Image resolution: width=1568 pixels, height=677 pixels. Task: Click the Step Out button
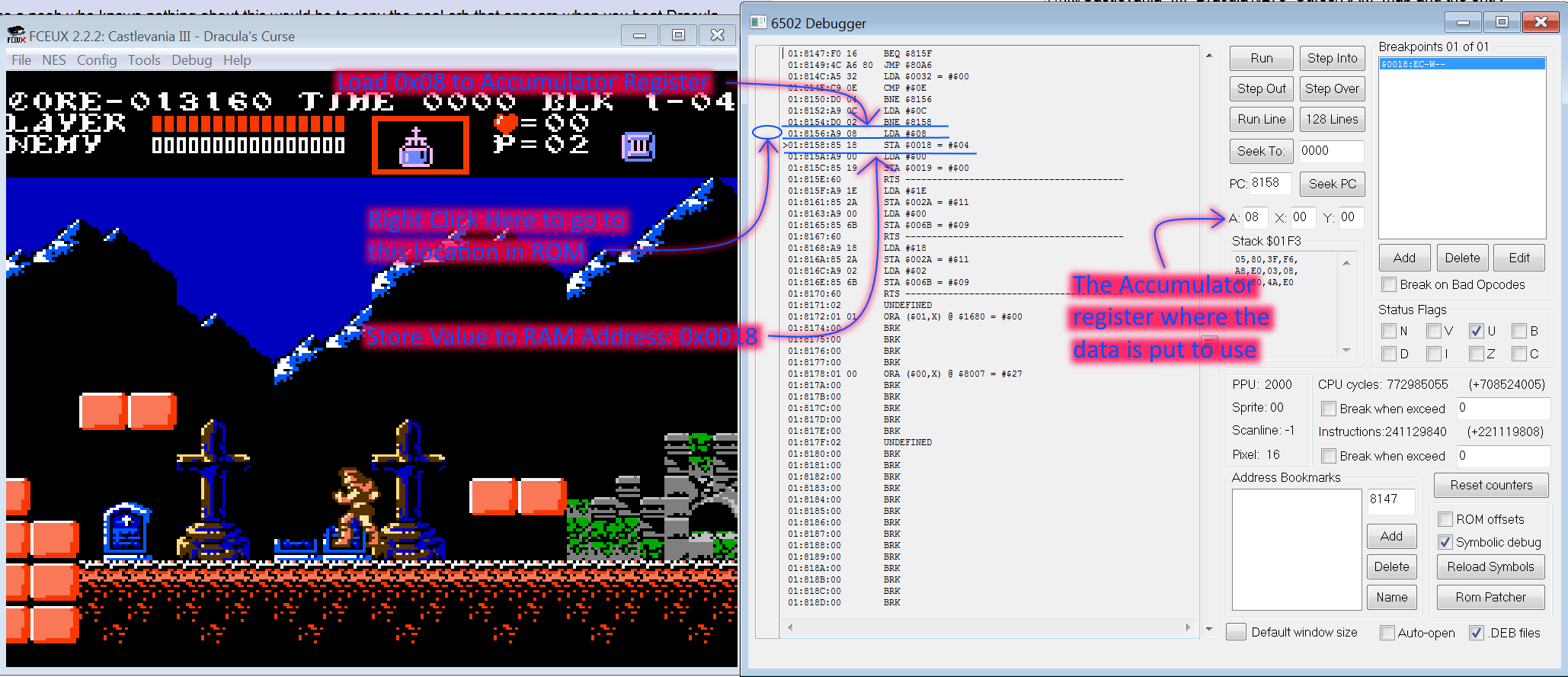pyautogui.click(x=1262, y=88)
